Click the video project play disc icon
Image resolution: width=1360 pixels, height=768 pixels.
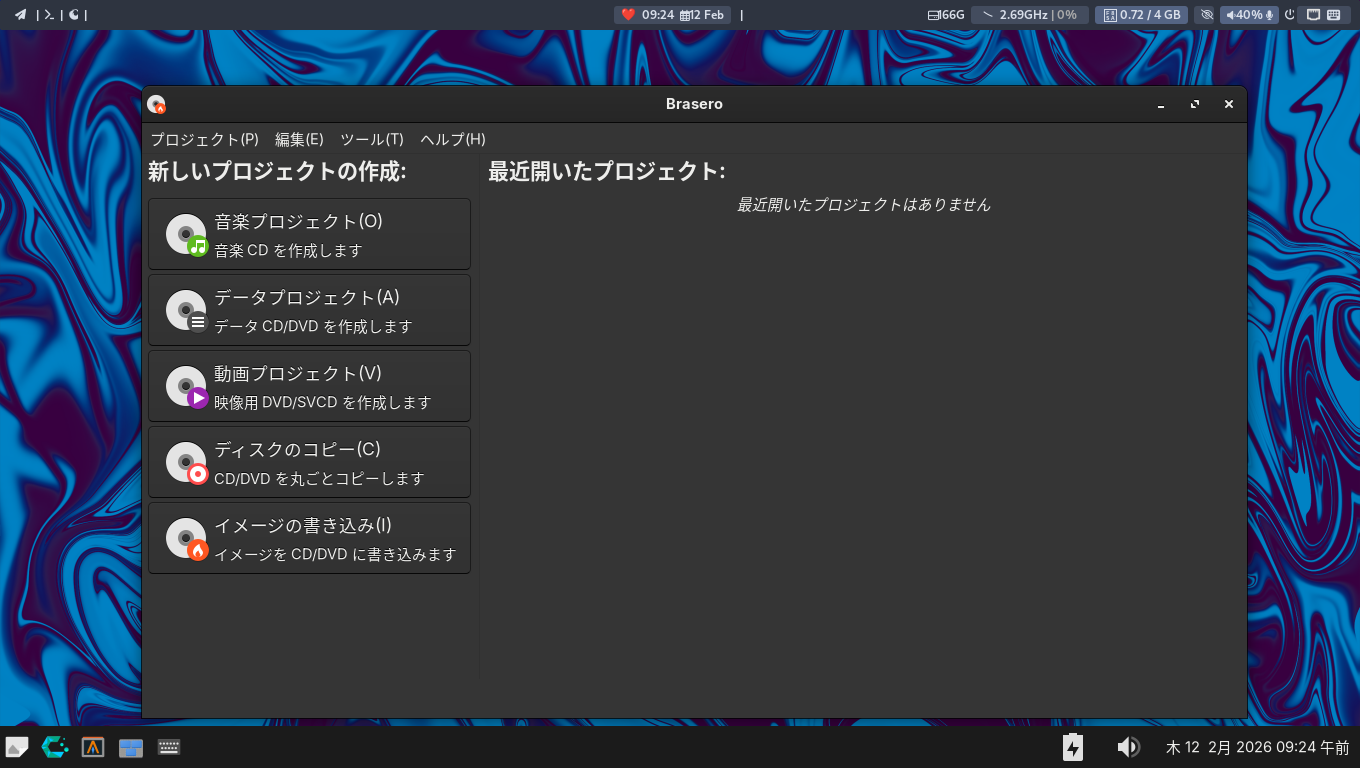pos(187,386)
